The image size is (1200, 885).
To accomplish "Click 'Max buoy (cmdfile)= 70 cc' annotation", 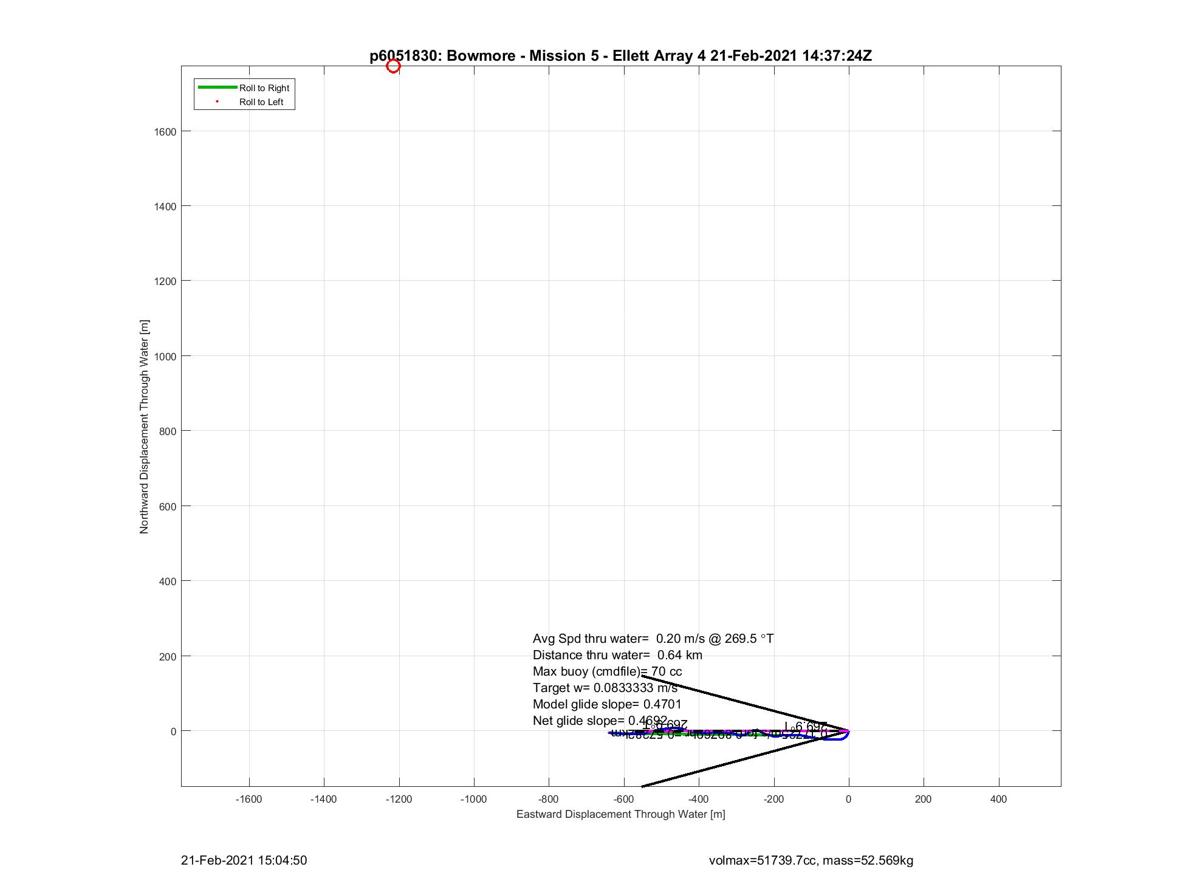I will click(607, 671).
